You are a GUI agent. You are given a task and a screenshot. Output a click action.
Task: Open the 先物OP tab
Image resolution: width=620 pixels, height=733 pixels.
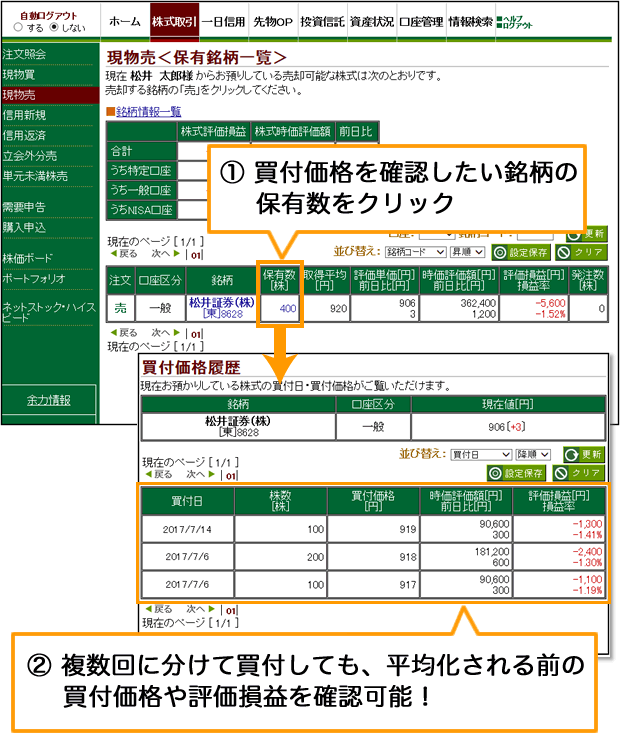[x=274, y=22]
